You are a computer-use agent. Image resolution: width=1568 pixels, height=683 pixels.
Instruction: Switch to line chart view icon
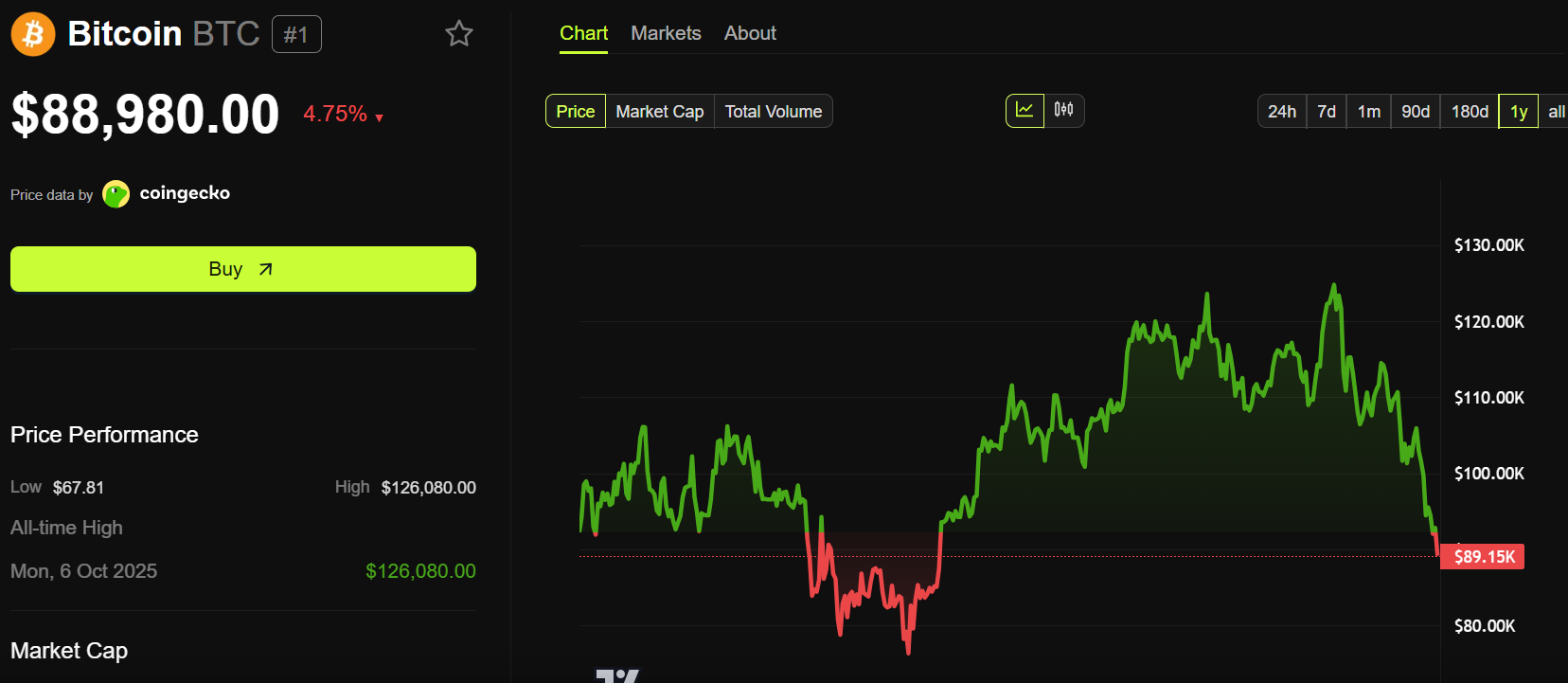(x=1025, y=111)
